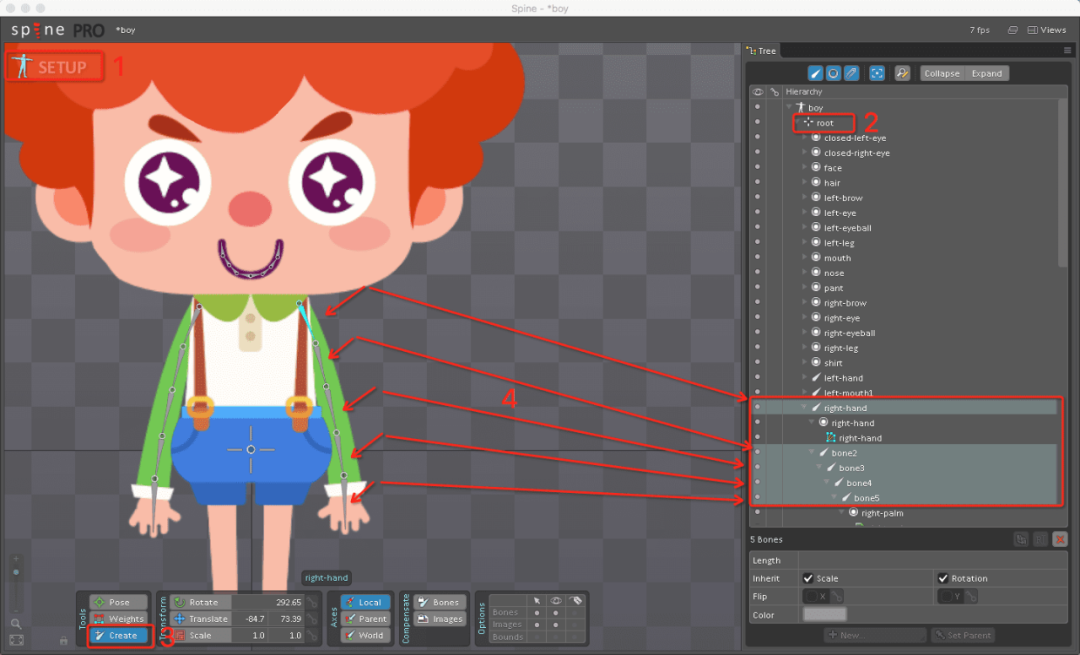
Task: Toggle bones filter icon in Tree toolbar
Action: tap(815, 73)
